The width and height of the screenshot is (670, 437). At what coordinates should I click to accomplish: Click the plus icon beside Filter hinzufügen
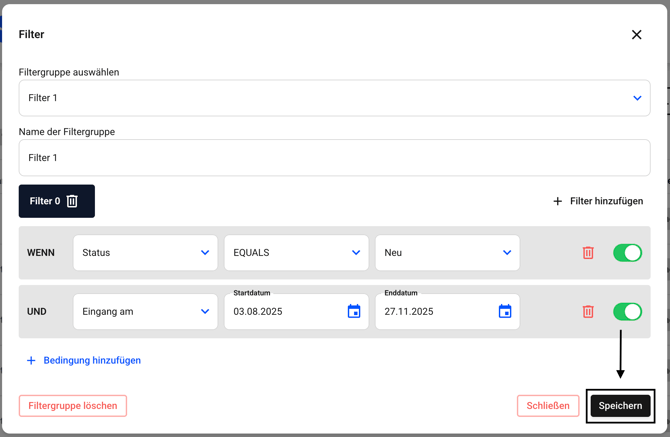tap(558, 201)
